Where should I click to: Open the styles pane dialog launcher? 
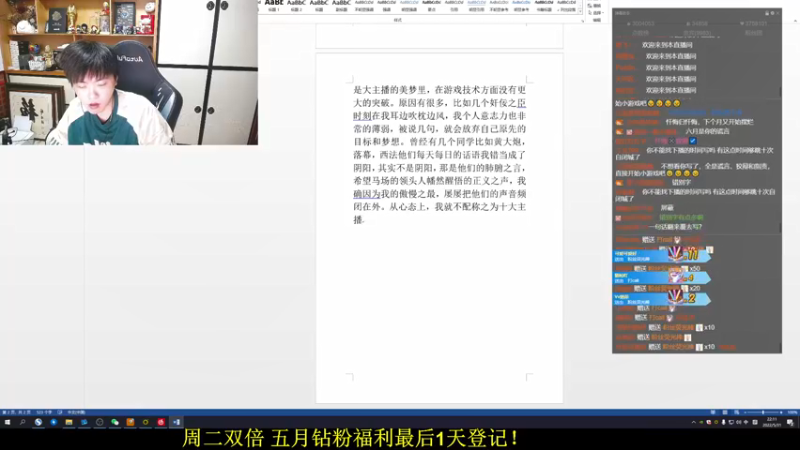582,21
